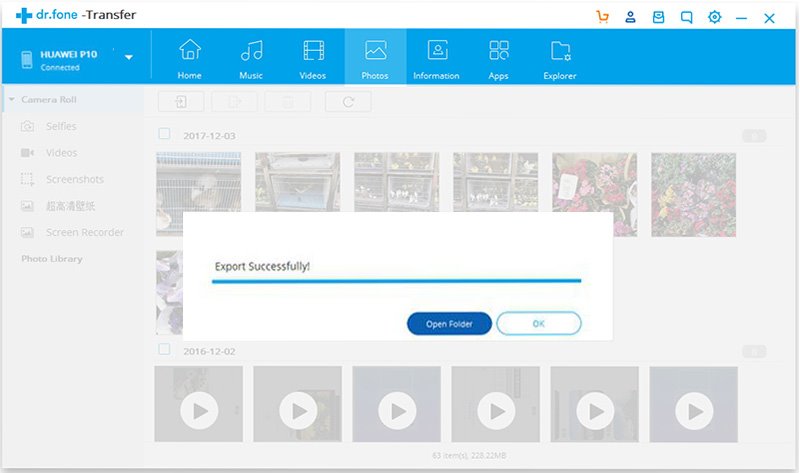Open the Information tab
This screenshot has width=800, height=473.
tap(436, 59)
